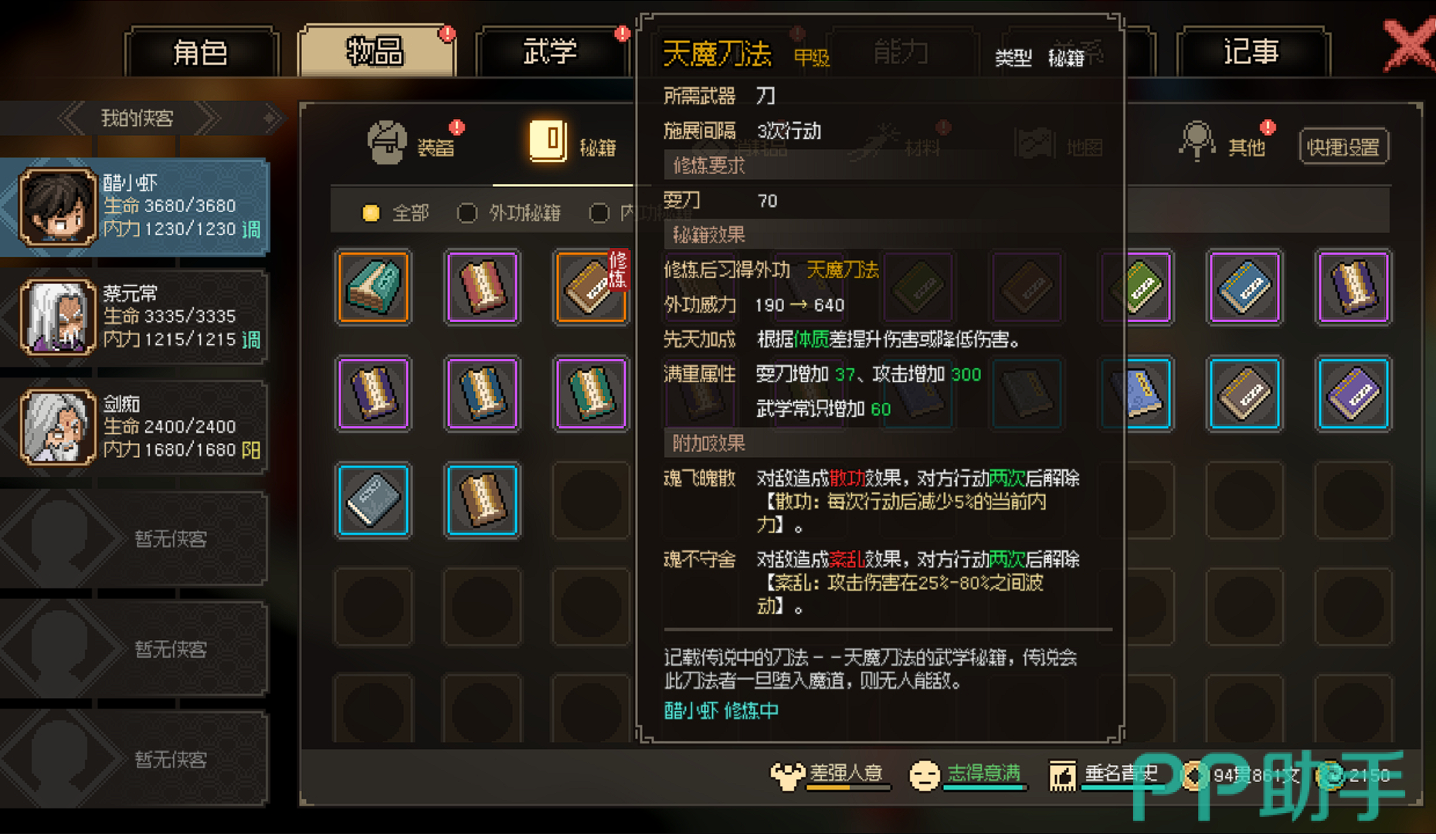
Task: Open the 快捷设置 button
Action: pyautogui.click(x=1343, y=147)
